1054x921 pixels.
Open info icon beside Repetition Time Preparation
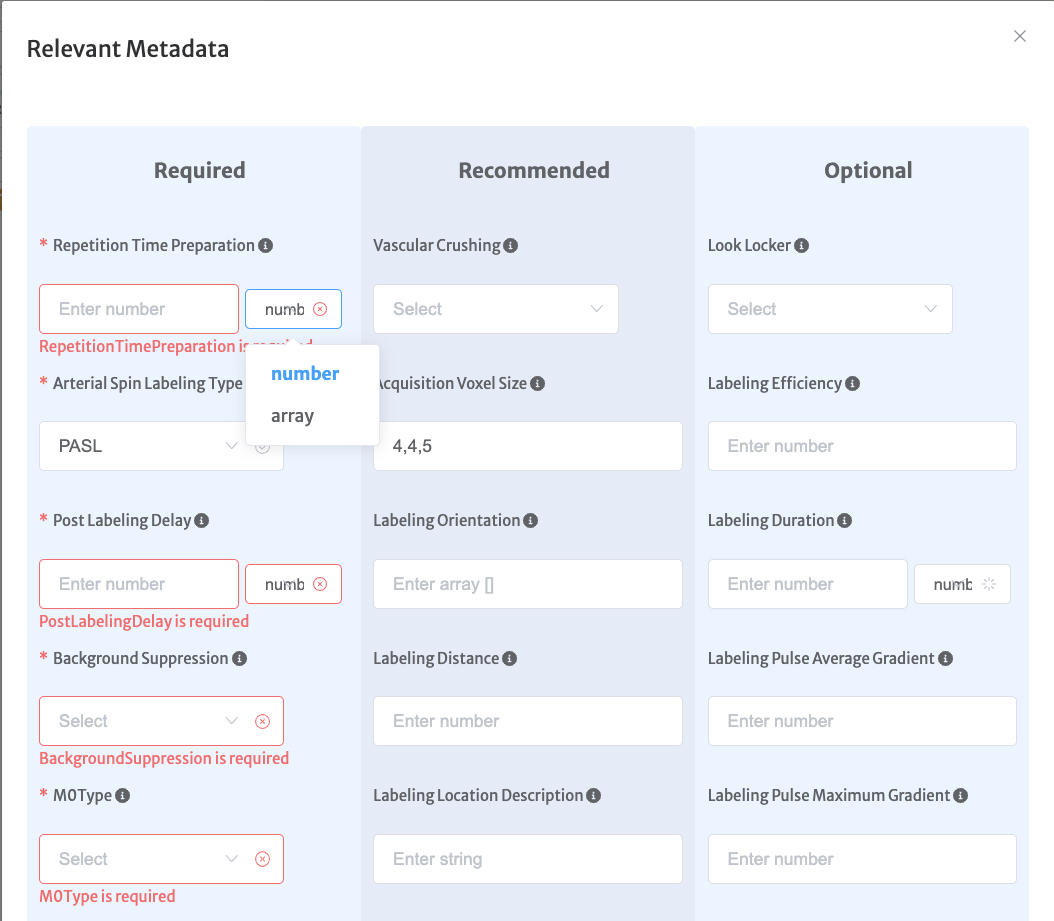[x=266, y=245]
